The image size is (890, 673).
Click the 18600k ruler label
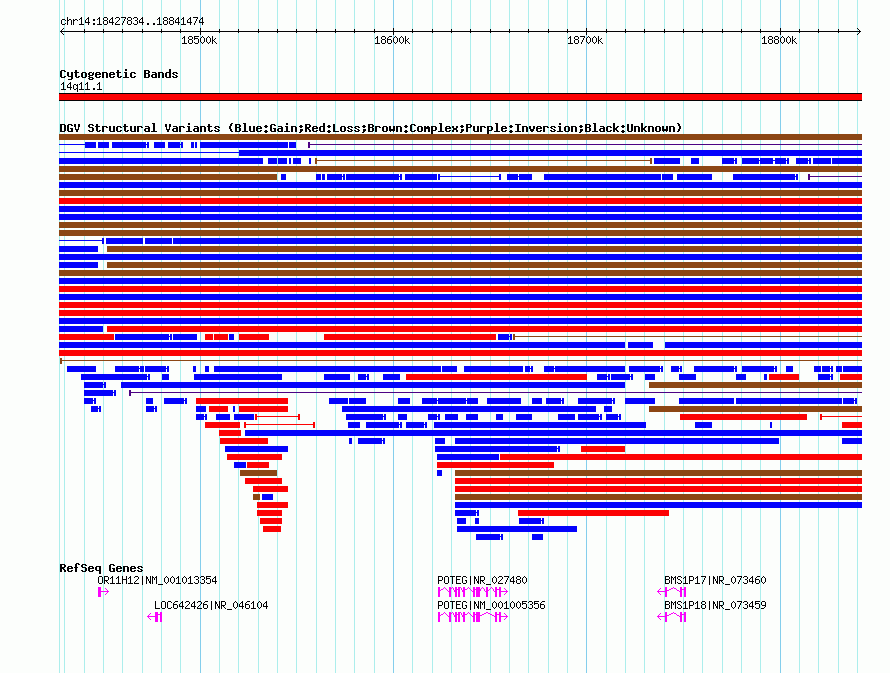[x=392, y=40]
